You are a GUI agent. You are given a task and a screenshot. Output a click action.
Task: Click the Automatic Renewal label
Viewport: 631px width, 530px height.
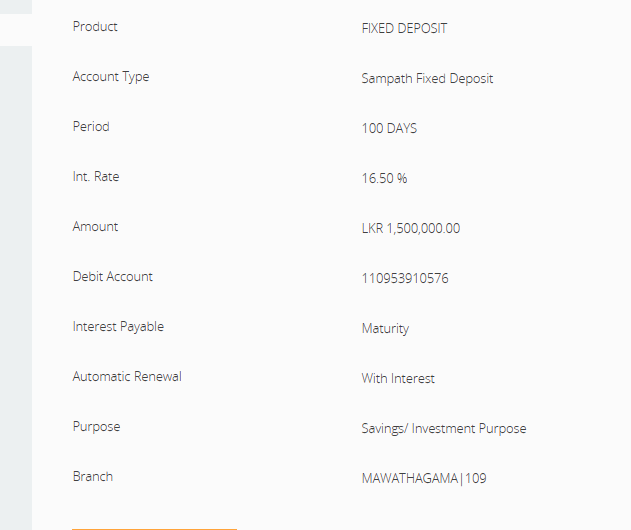[127, 377]
